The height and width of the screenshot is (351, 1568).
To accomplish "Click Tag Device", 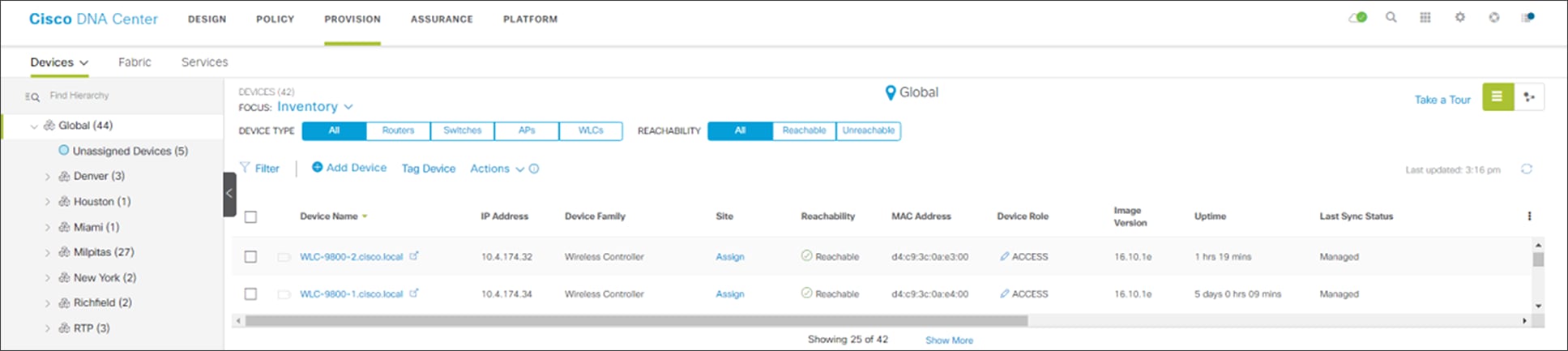I will pos(429,169).
